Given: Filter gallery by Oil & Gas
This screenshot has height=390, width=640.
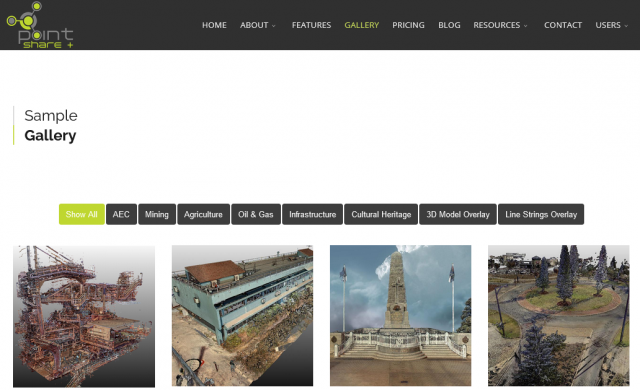Looking at the screenshot, I should (x=256, y=214).
